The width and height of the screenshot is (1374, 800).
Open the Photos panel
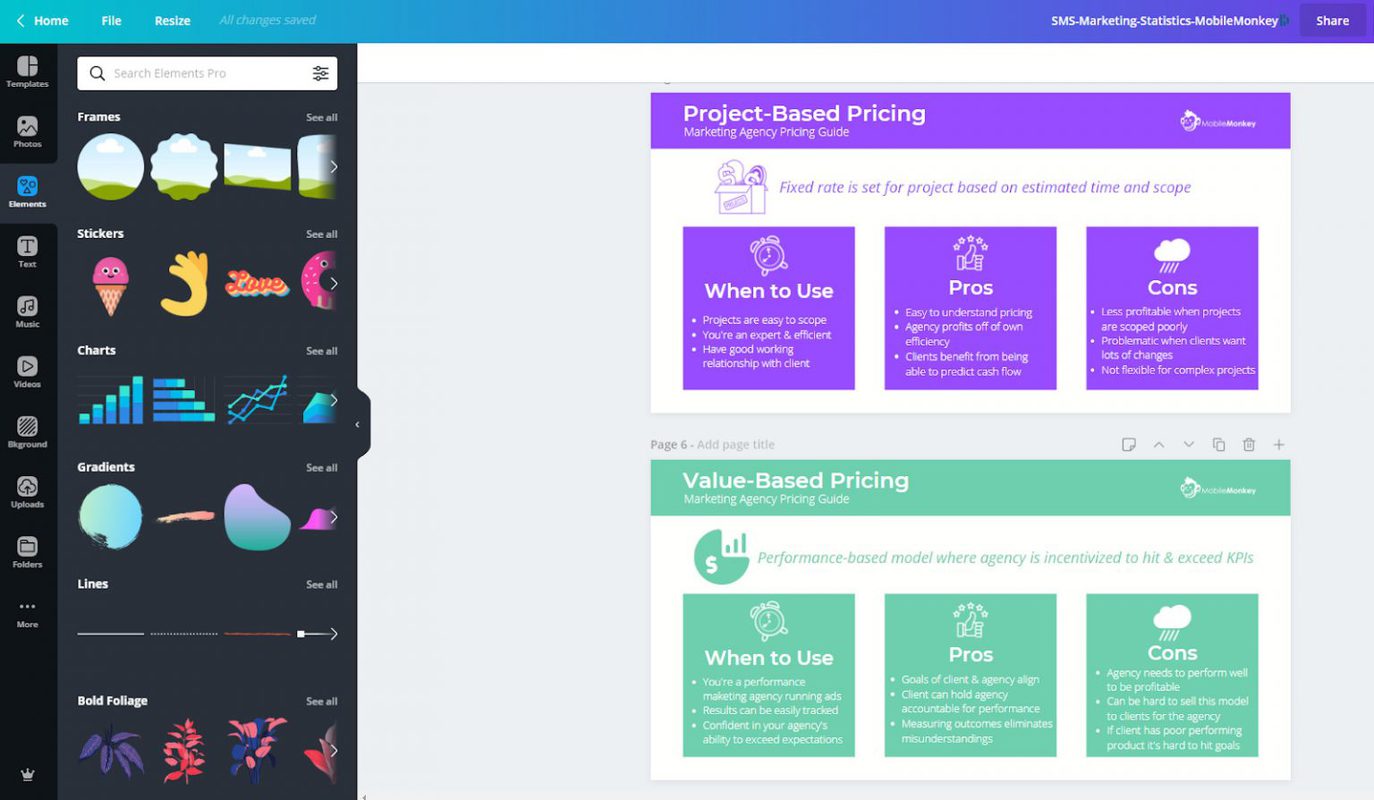27,130
